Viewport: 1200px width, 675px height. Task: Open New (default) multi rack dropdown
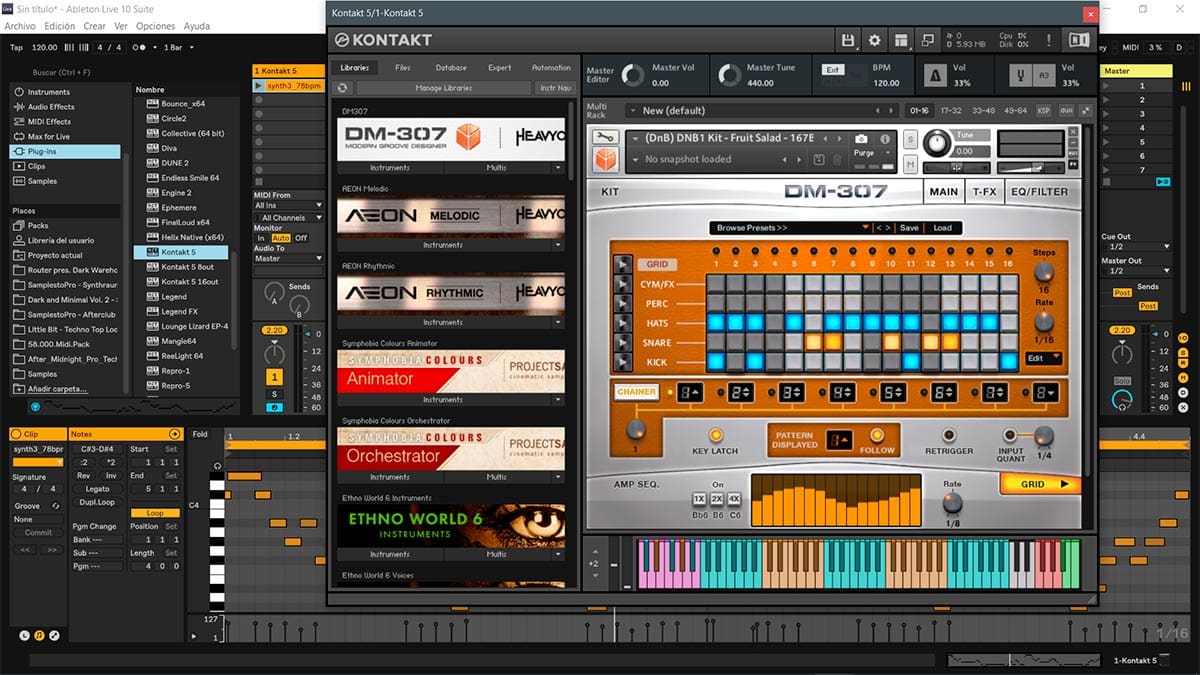762,110
